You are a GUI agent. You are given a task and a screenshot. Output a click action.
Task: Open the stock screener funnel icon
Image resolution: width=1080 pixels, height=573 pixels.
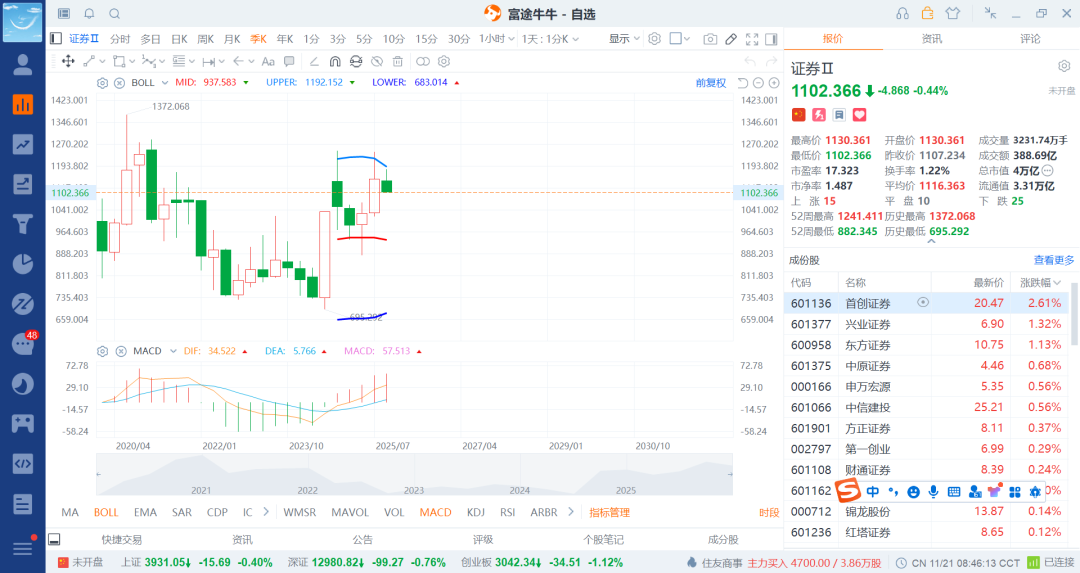[x=23, y=224]
